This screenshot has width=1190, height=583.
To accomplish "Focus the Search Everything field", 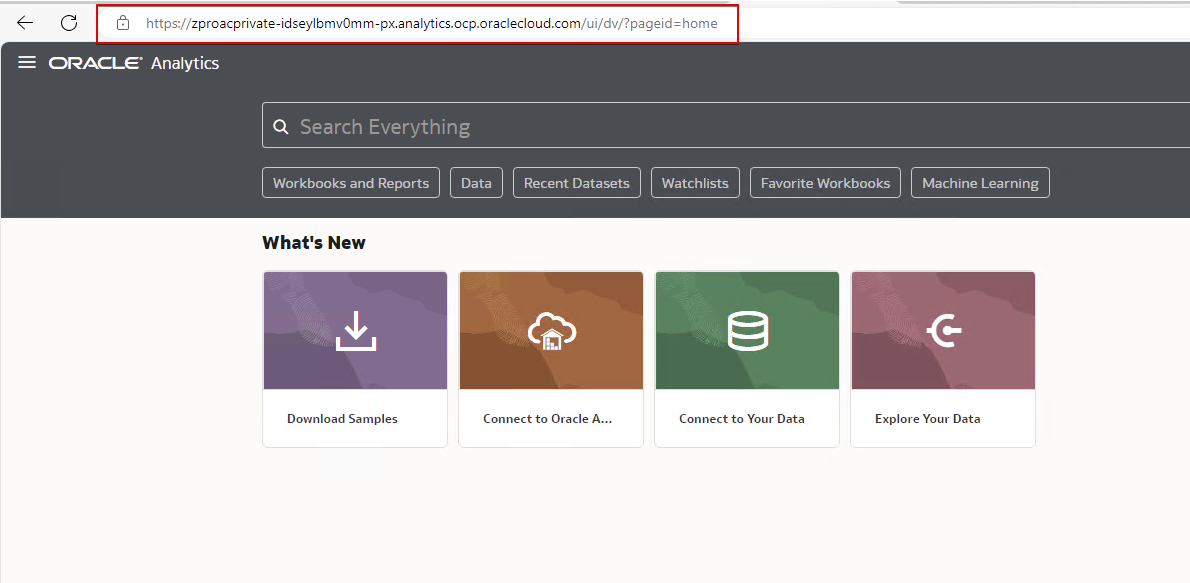I will pos(726,125).
